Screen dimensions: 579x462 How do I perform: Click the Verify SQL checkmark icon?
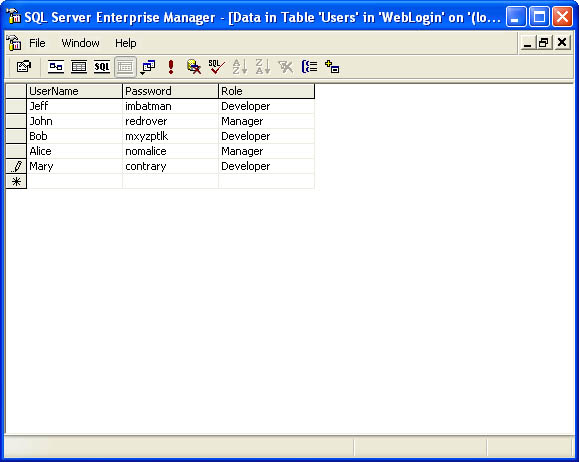[216, 67]
